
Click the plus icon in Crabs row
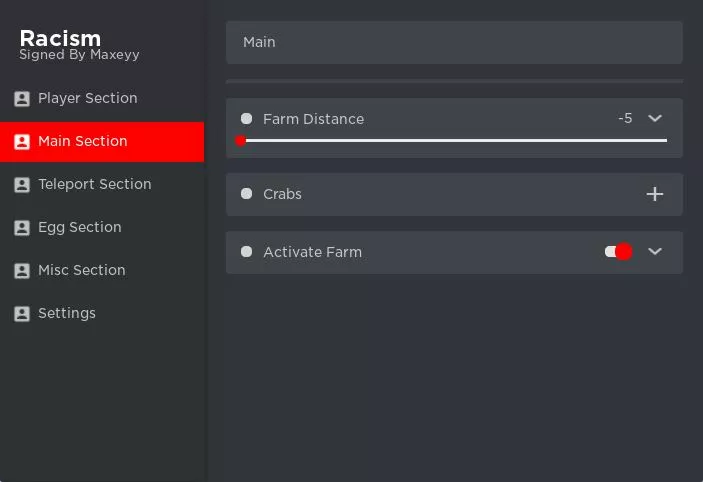655,194
